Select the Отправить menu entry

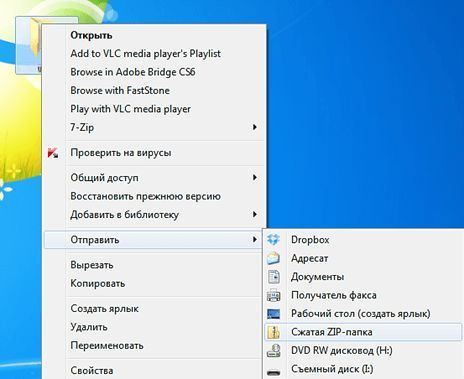click(153, 240)
